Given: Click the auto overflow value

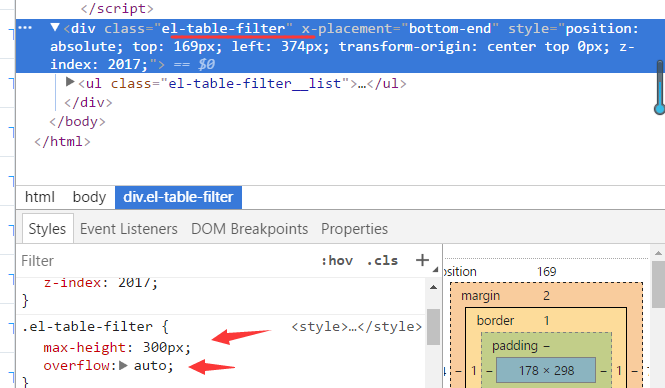Looking at the screenshot, I should coord(150,366).
